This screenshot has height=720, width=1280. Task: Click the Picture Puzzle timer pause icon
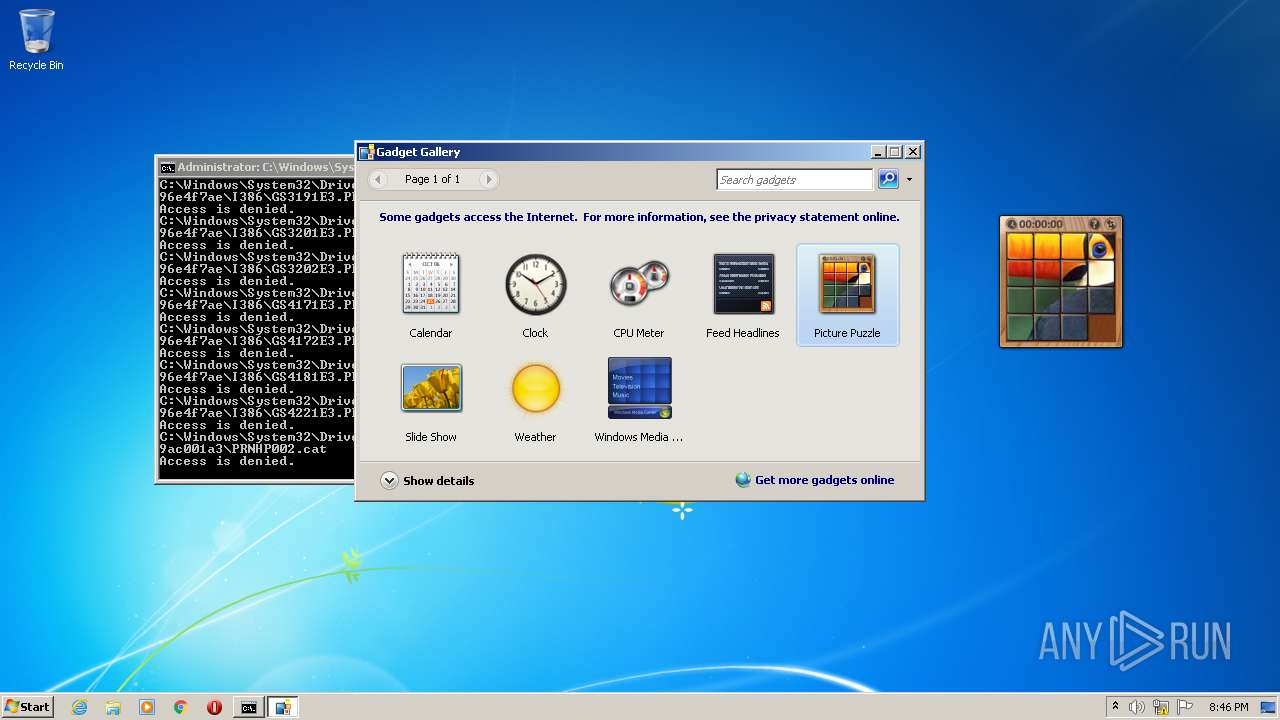(x=1012, y=224)
